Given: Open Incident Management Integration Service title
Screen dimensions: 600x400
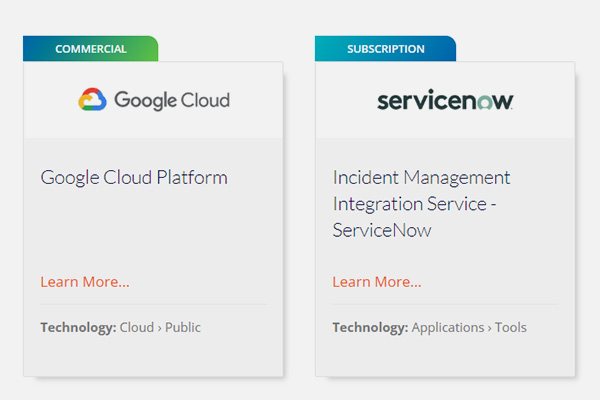Looking at the screenshot, I should tap(421, 204).
